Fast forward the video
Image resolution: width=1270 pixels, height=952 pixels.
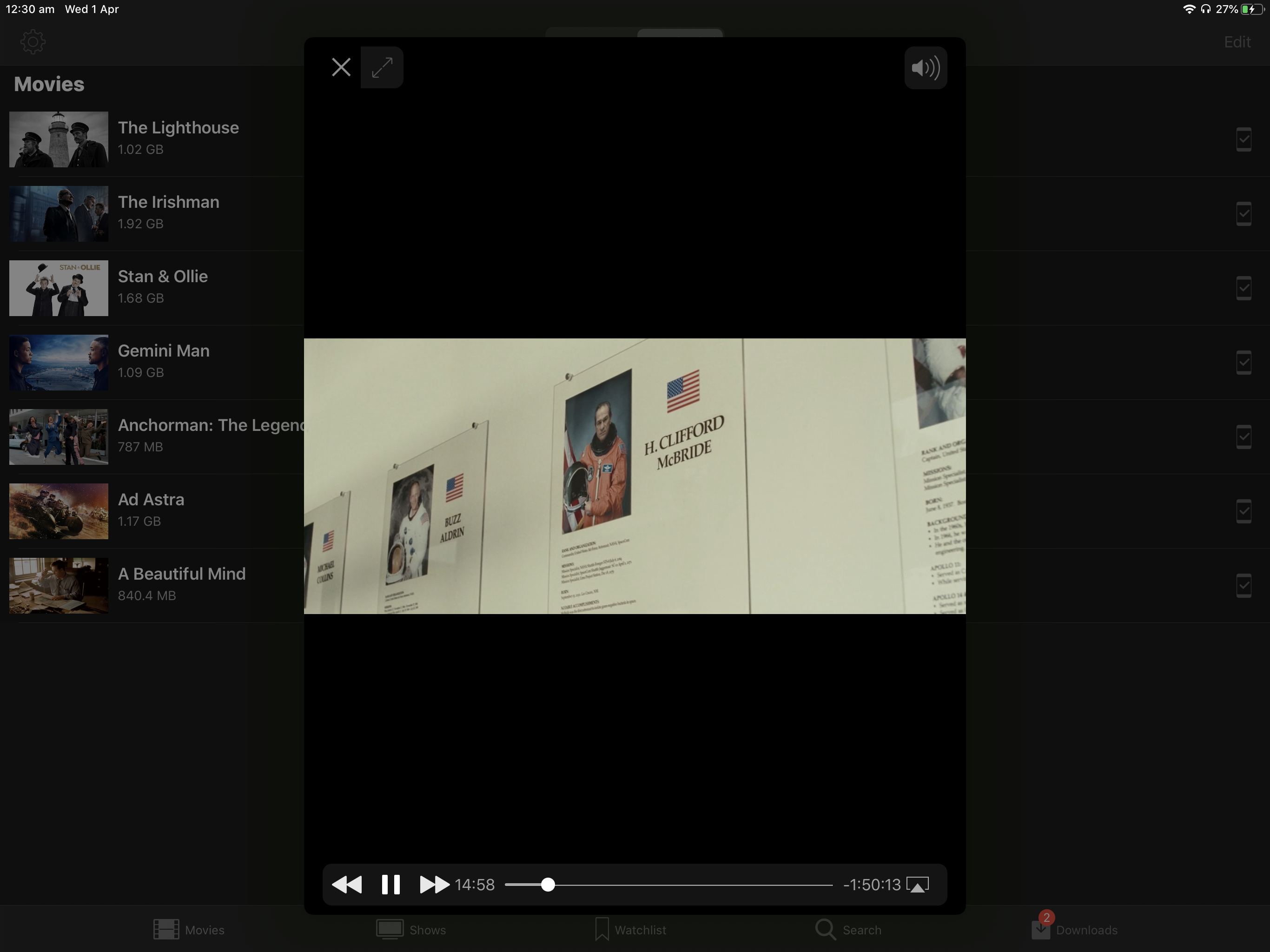click(x=434, y=884)
